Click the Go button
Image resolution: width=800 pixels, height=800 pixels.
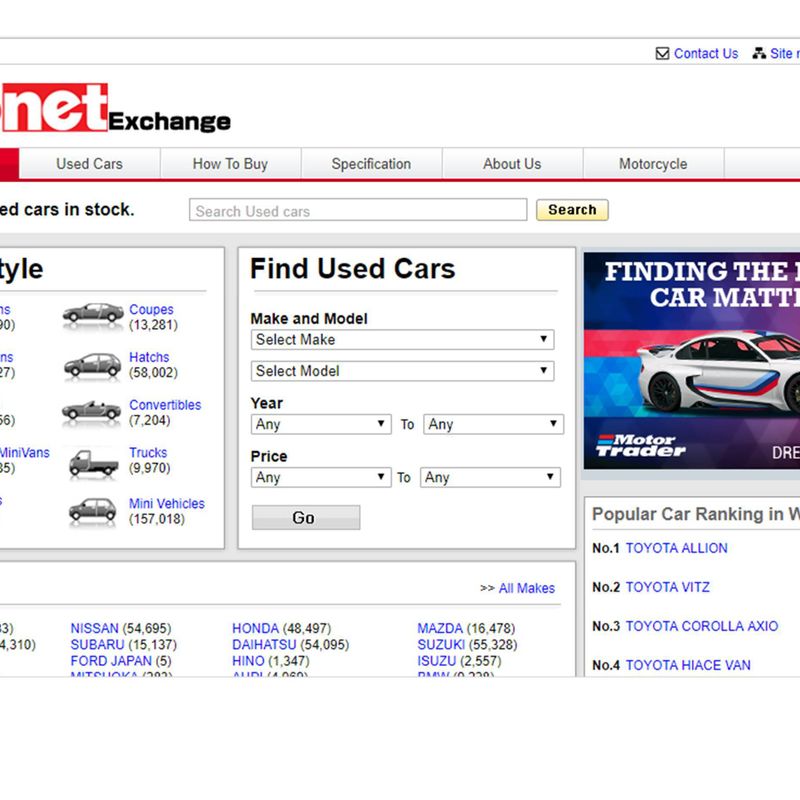306,517
